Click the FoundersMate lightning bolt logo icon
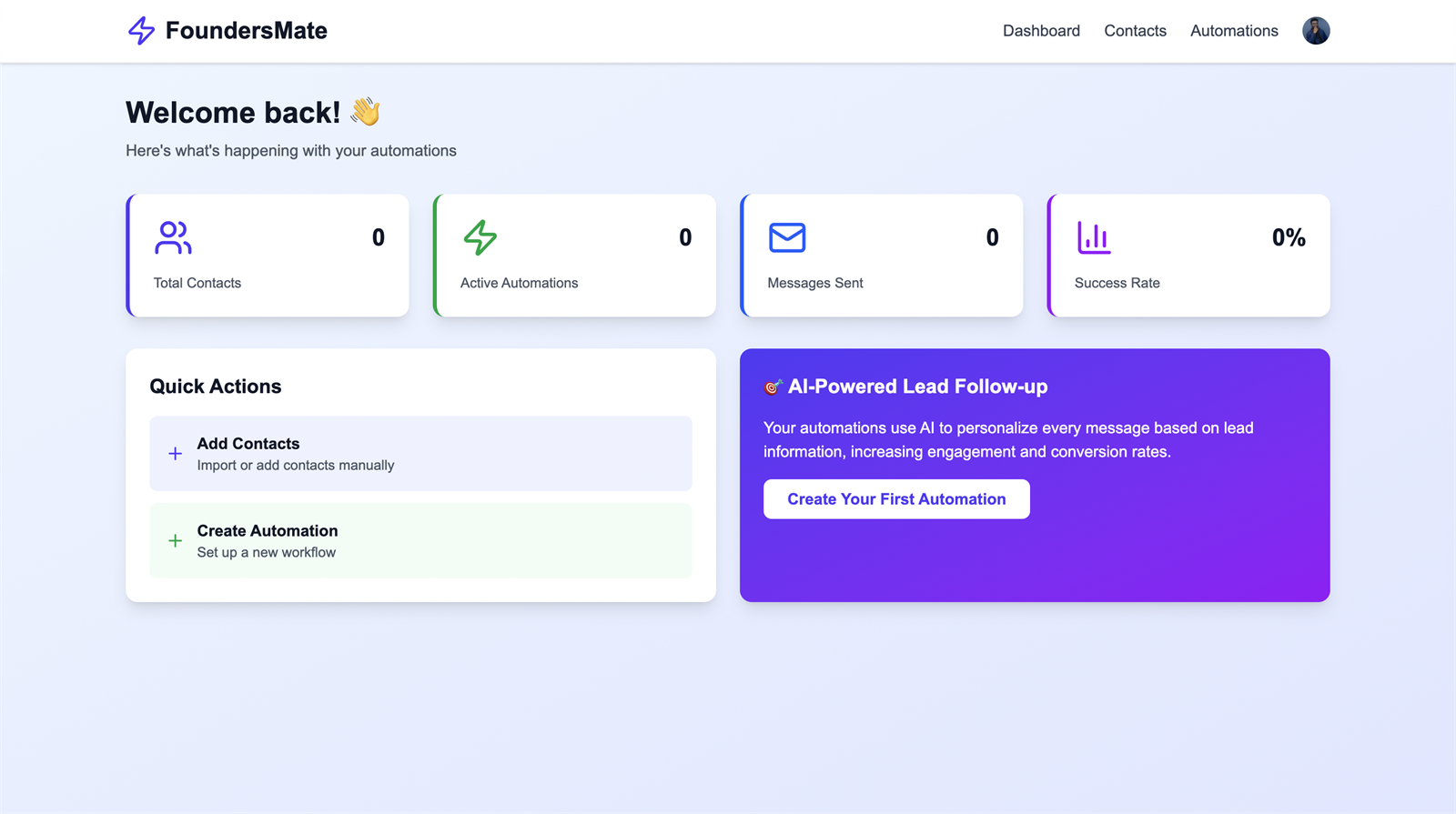The height and width of the screenshot is (814, 1456). pyautogui.click(x=141, y=31)
